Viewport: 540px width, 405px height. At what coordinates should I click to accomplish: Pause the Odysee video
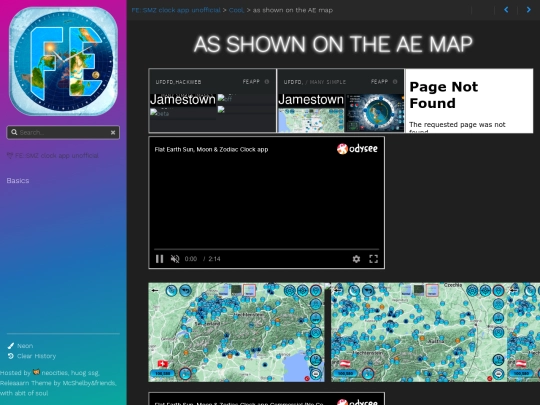pos(159,259)
